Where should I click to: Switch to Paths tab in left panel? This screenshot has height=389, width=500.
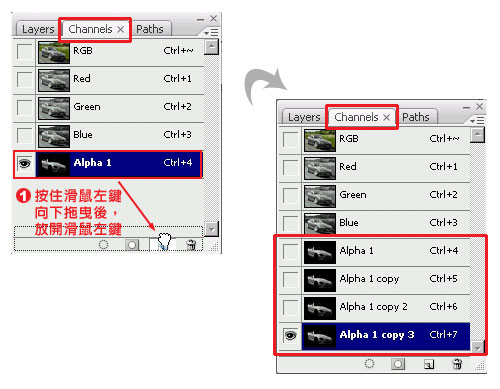pyautogui.click(x=150, y=29)
